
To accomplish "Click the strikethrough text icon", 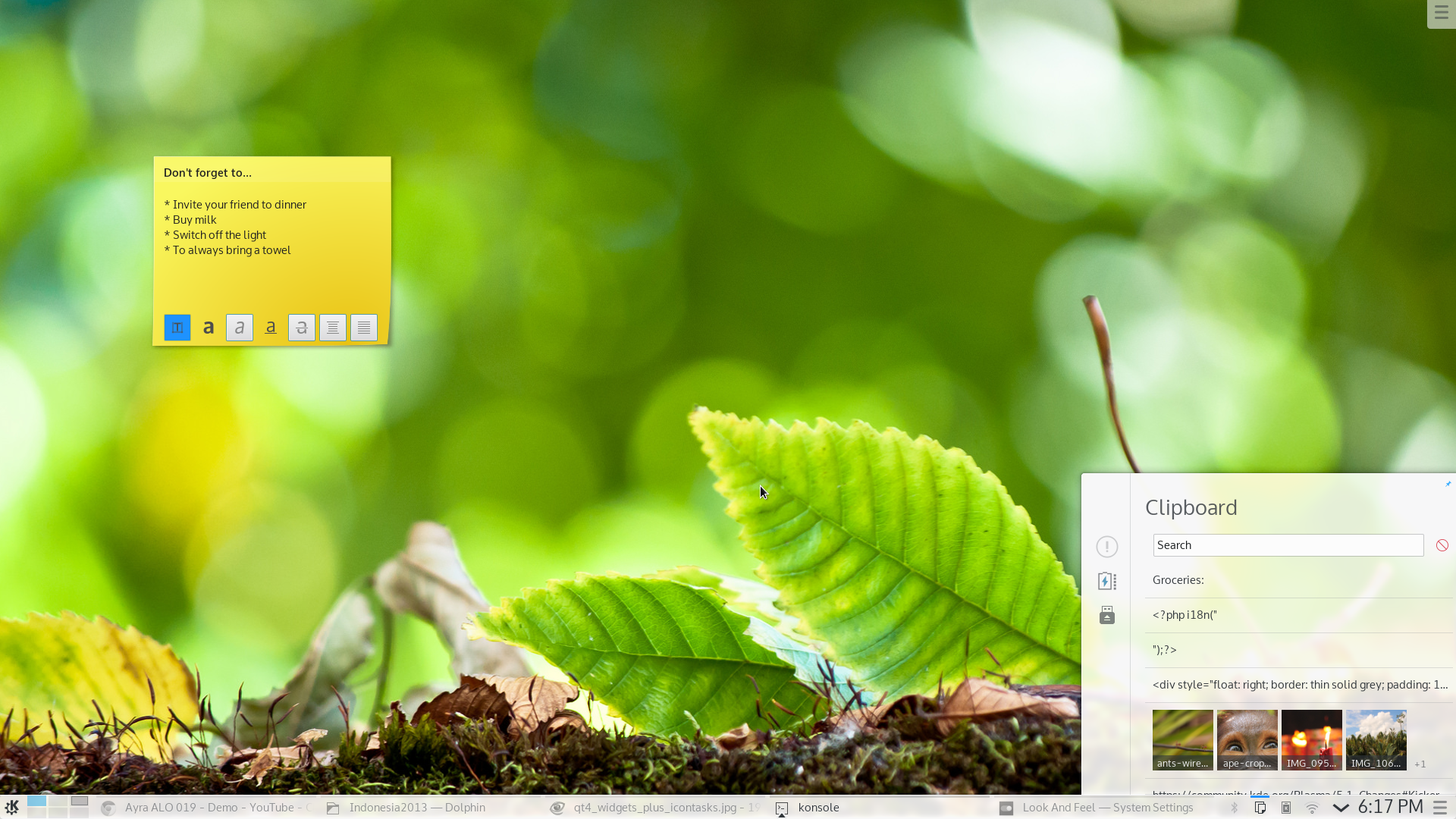I will (x=301, y=326).
